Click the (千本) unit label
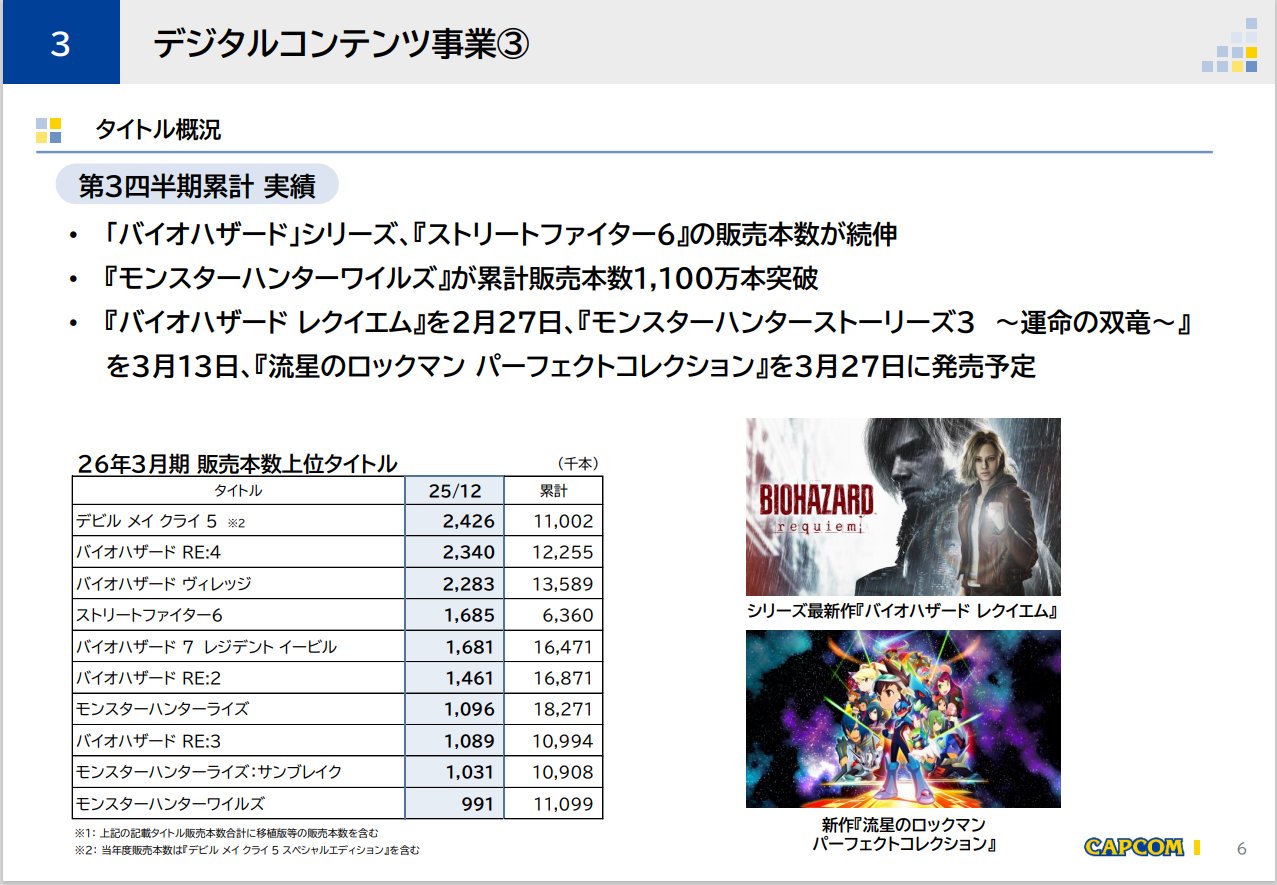This screenshot has height=885, width=1277. (x=578, y=464)
